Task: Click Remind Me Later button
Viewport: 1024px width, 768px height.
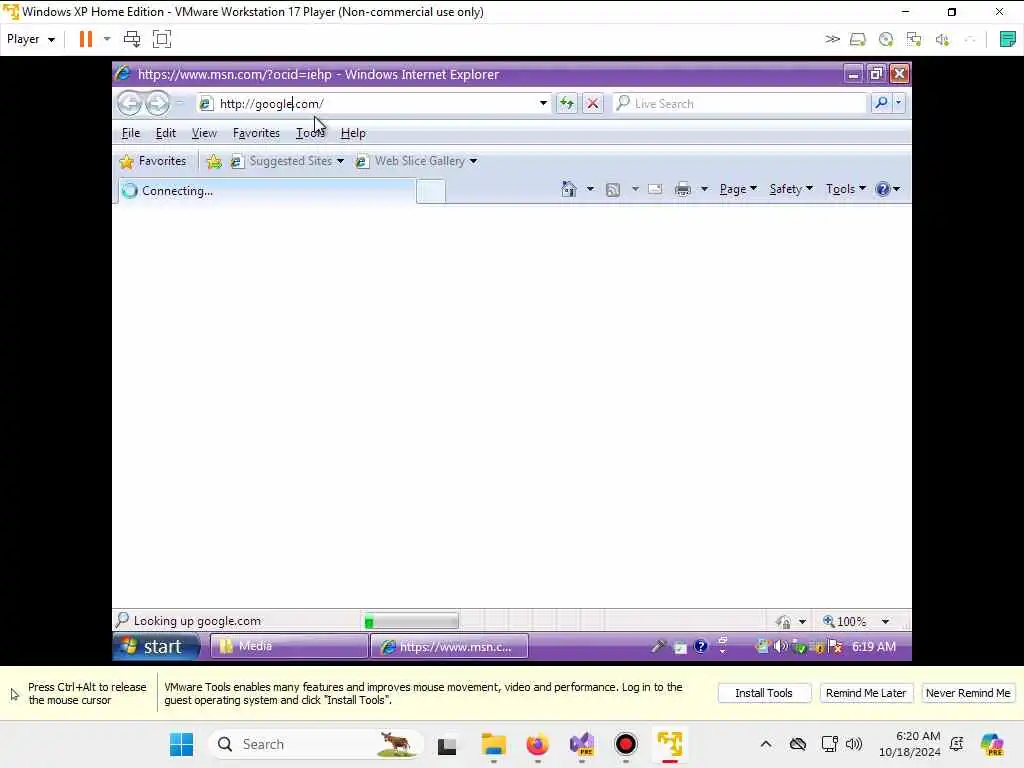Action: pos(866,693)
